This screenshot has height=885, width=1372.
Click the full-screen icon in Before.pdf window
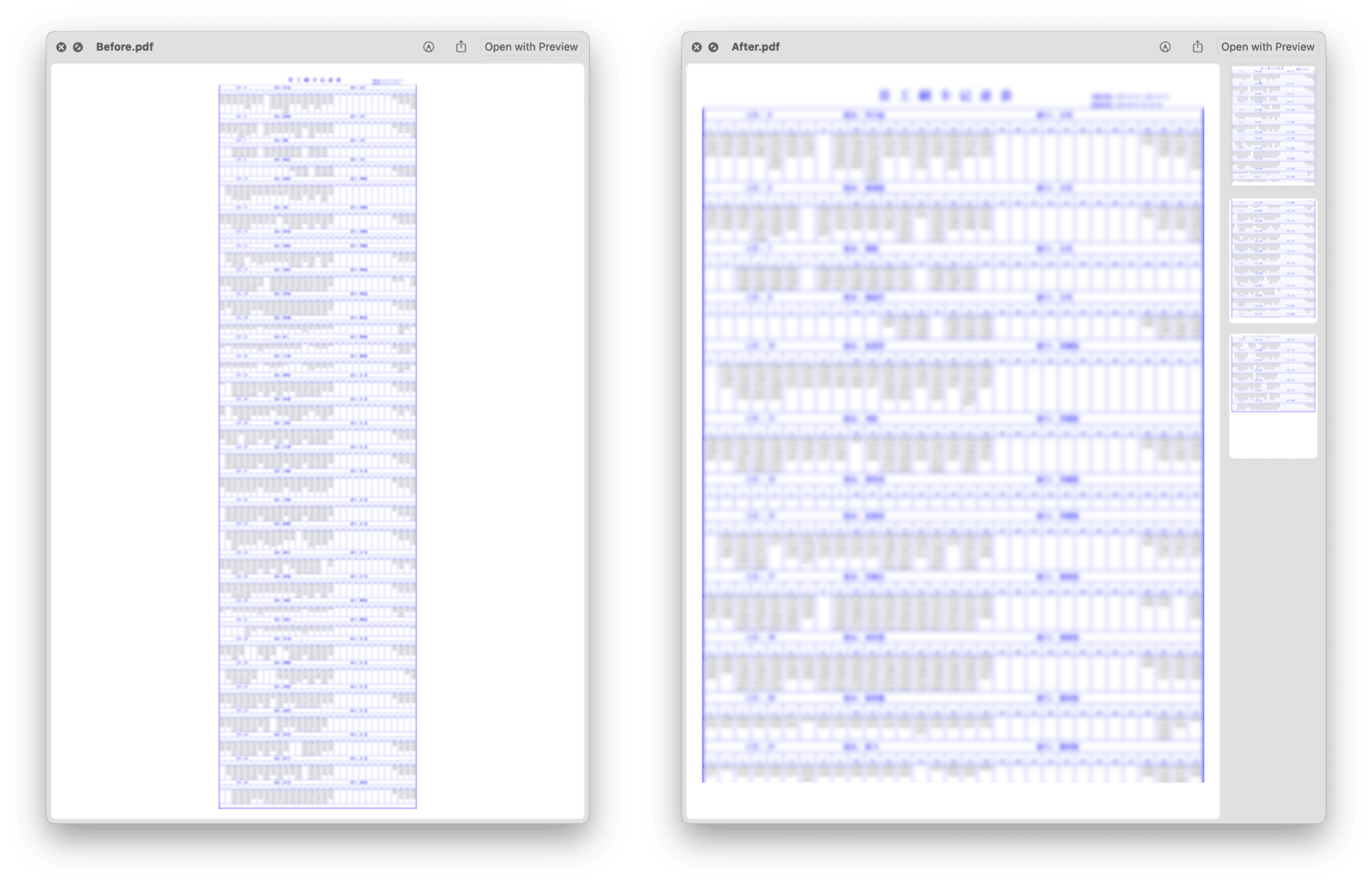[x=78, y=47]
